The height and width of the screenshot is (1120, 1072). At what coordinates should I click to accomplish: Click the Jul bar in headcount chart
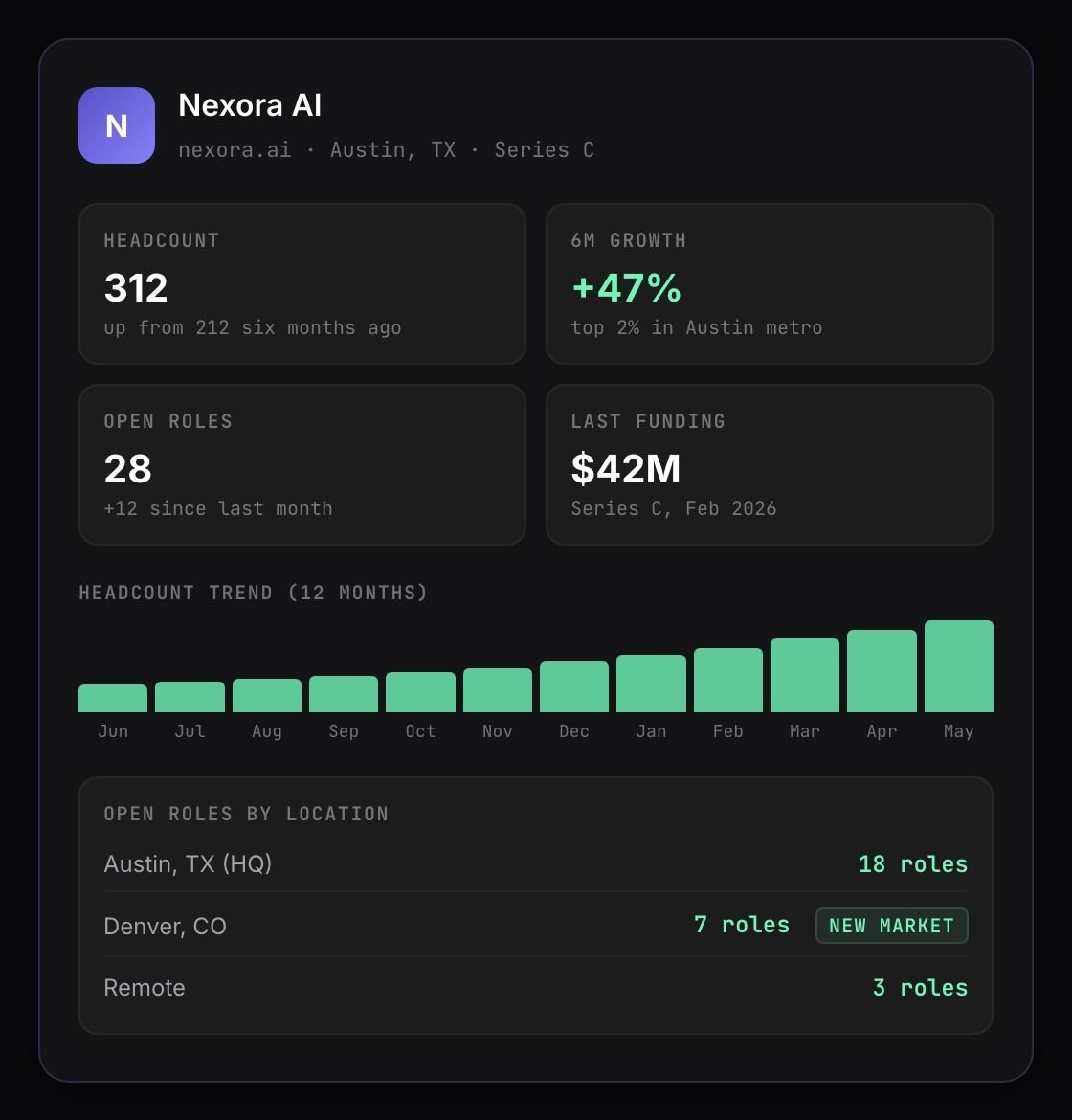point(190,697)
